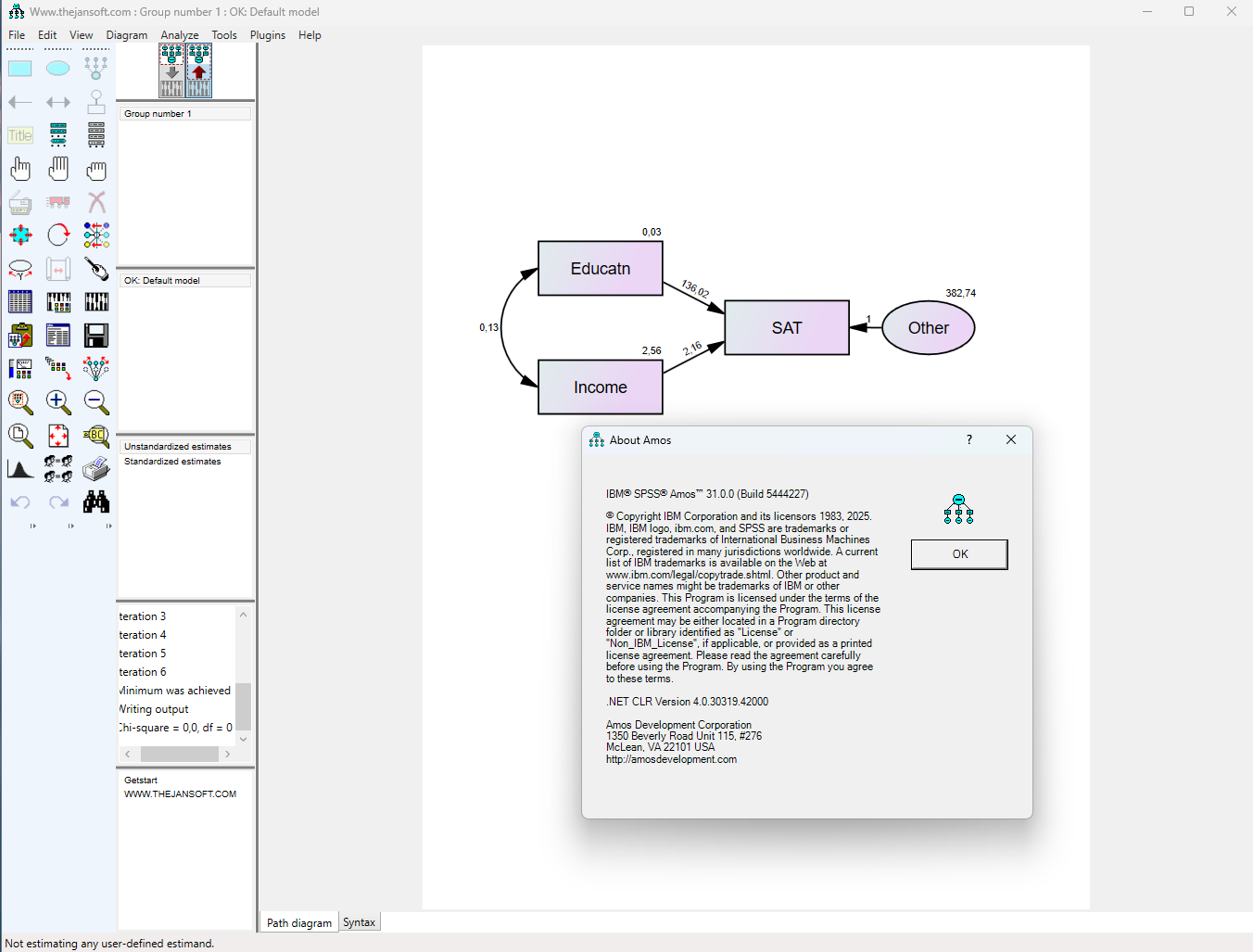Image resolution: width=1253 pixels, height=952 pixels.
Task: Click the 'Minimum was achieved' log line
Action: click(175, 691)
